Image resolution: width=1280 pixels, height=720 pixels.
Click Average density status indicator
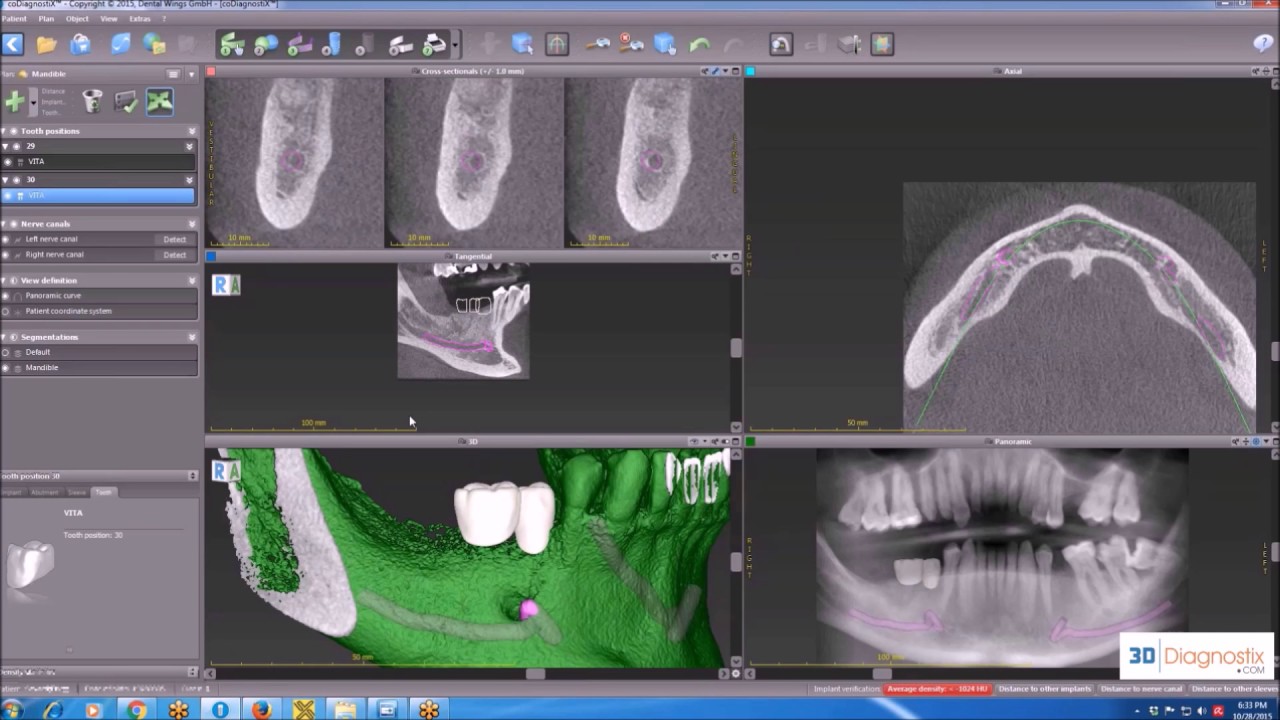(937, 689)
